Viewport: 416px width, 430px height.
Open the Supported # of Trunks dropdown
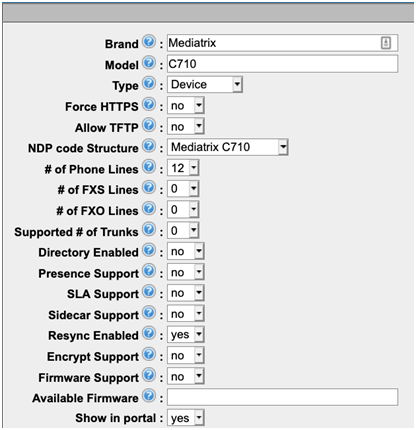coord(183,231)
